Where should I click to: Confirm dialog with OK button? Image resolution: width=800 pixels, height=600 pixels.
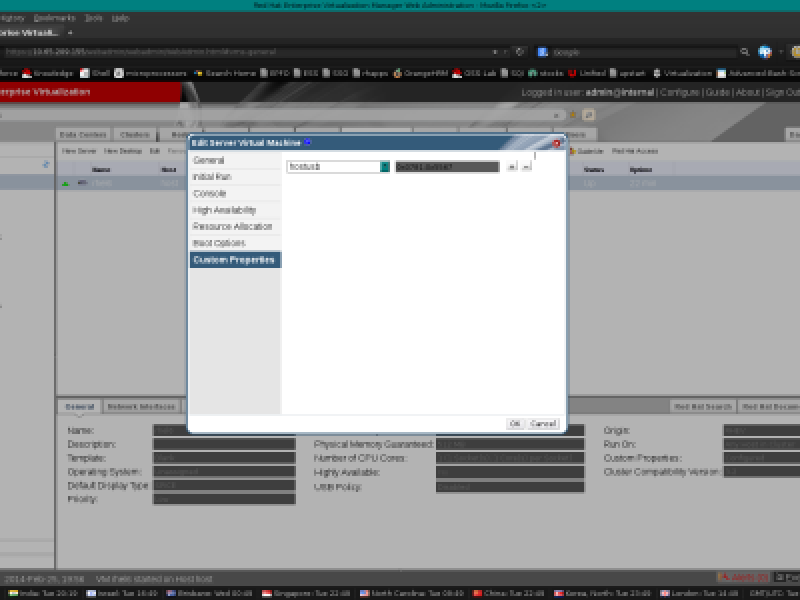point(515,423)
